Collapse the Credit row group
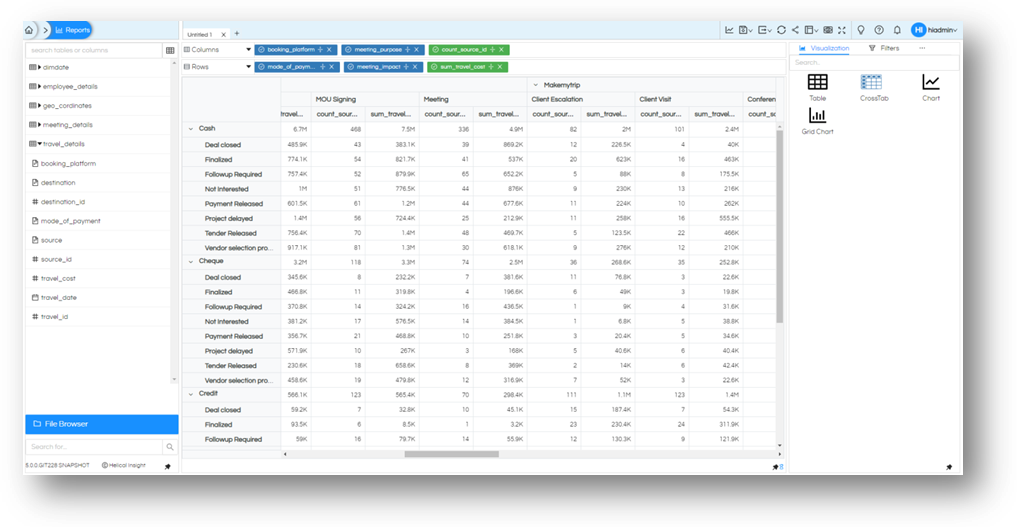The height and width of the screenshot is (527, 1017). coord(191,394)
